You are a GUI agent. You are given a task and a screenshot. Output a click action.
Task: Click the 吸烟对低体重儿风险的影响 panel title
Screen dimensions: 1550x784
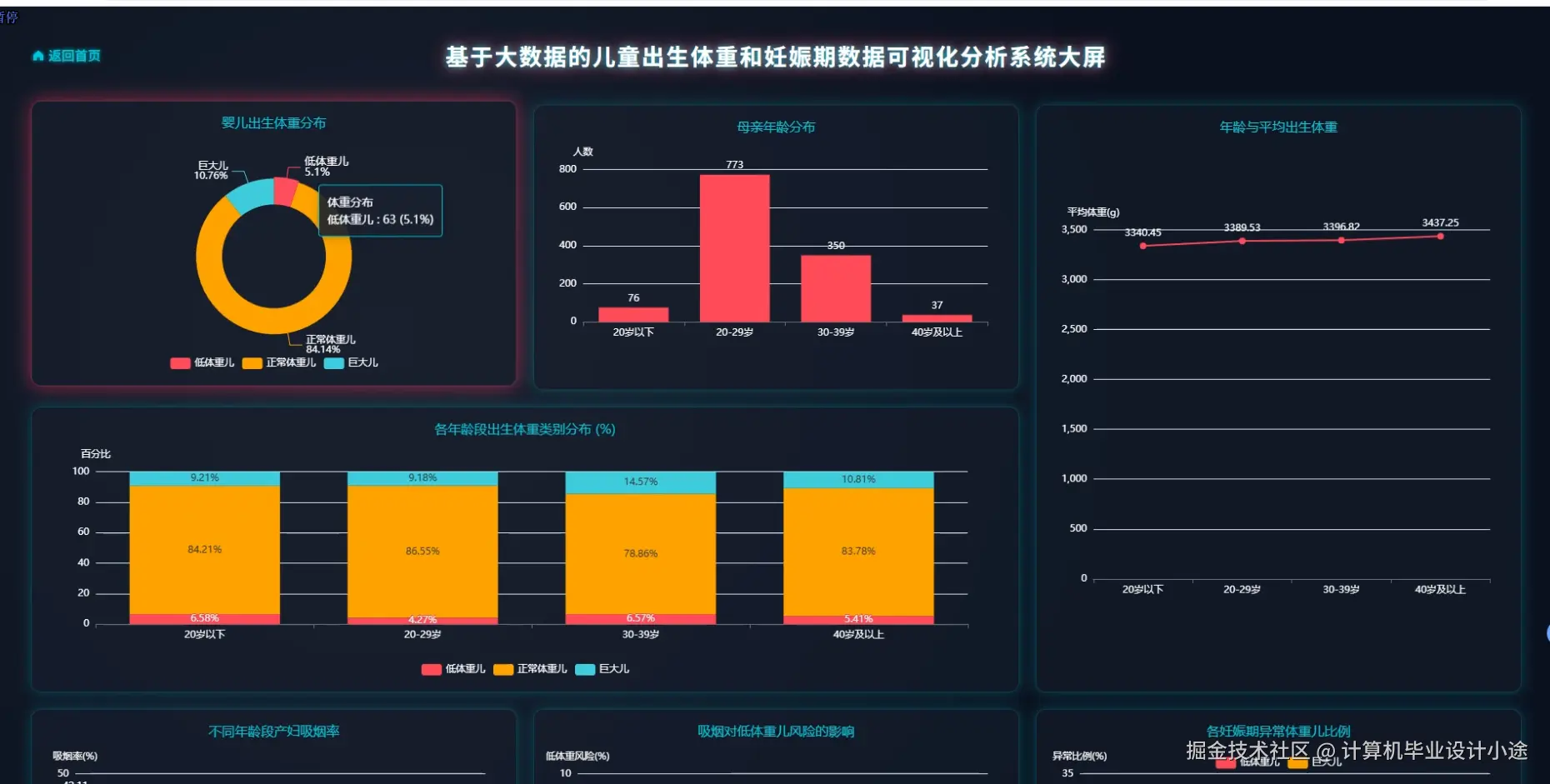(x=776, y=732)
